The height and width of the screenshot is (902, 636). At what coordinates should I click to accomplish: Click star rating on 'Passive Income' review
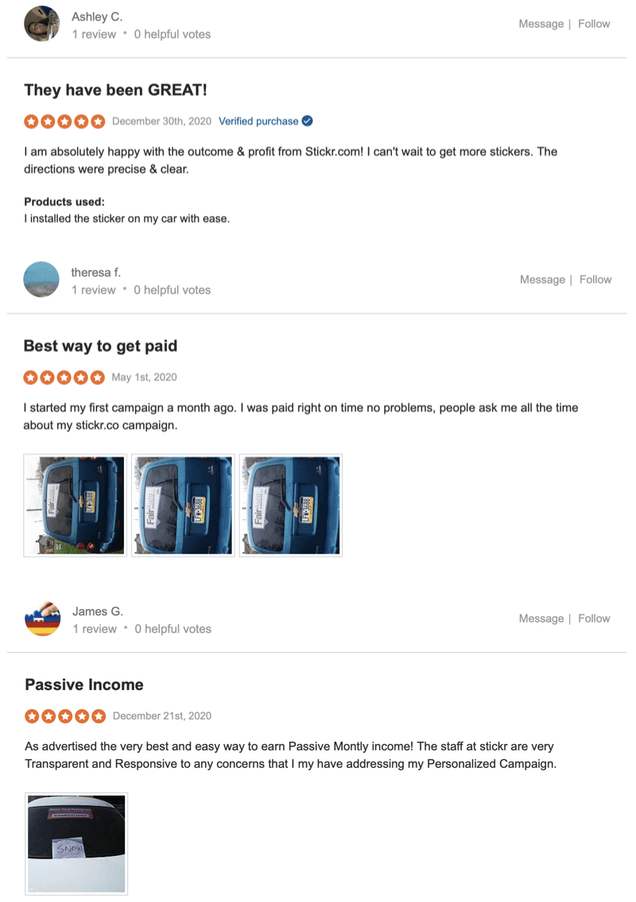64,716
